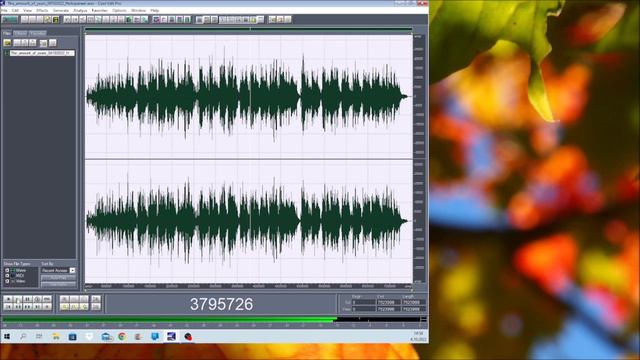This screenshot has height=360, width=640.
Task: Open the Edit menu
Action: click(x=15, y=10)
